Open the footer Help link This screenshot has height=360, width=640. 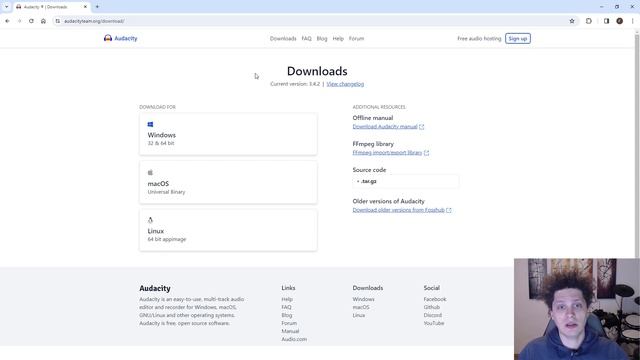pos(287,299)
